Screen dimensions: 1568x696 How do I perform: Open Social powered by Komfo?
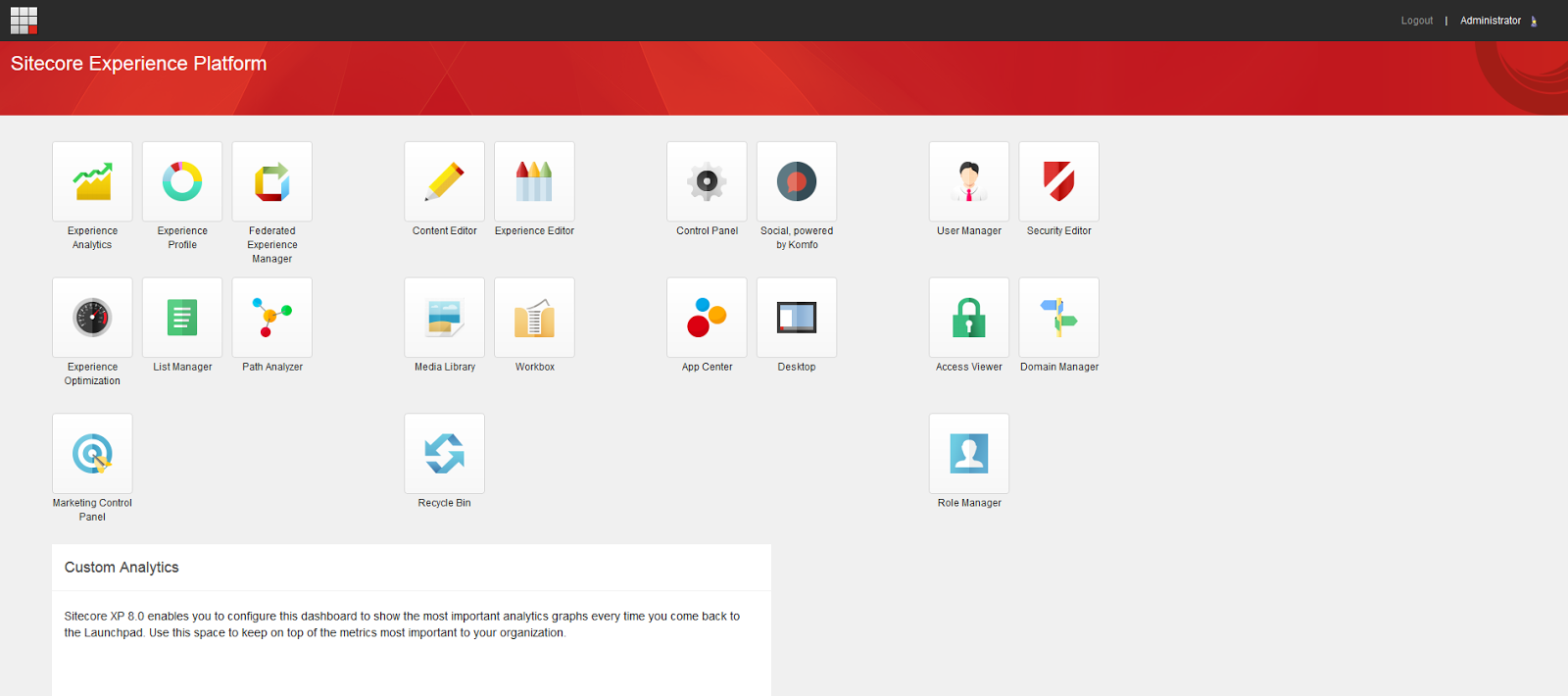pyautogui.click(x=797, y=181)
